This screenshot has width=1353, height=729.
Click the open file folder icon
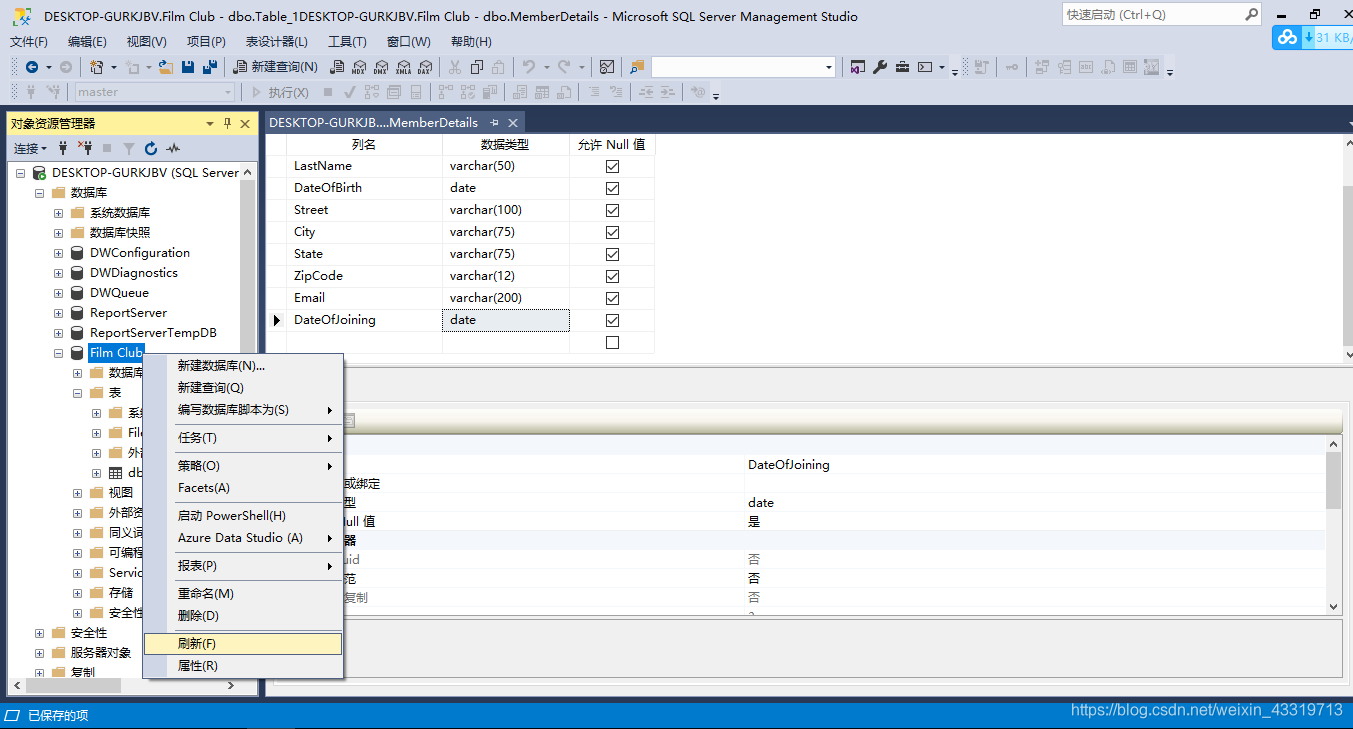tap(164, 67)
